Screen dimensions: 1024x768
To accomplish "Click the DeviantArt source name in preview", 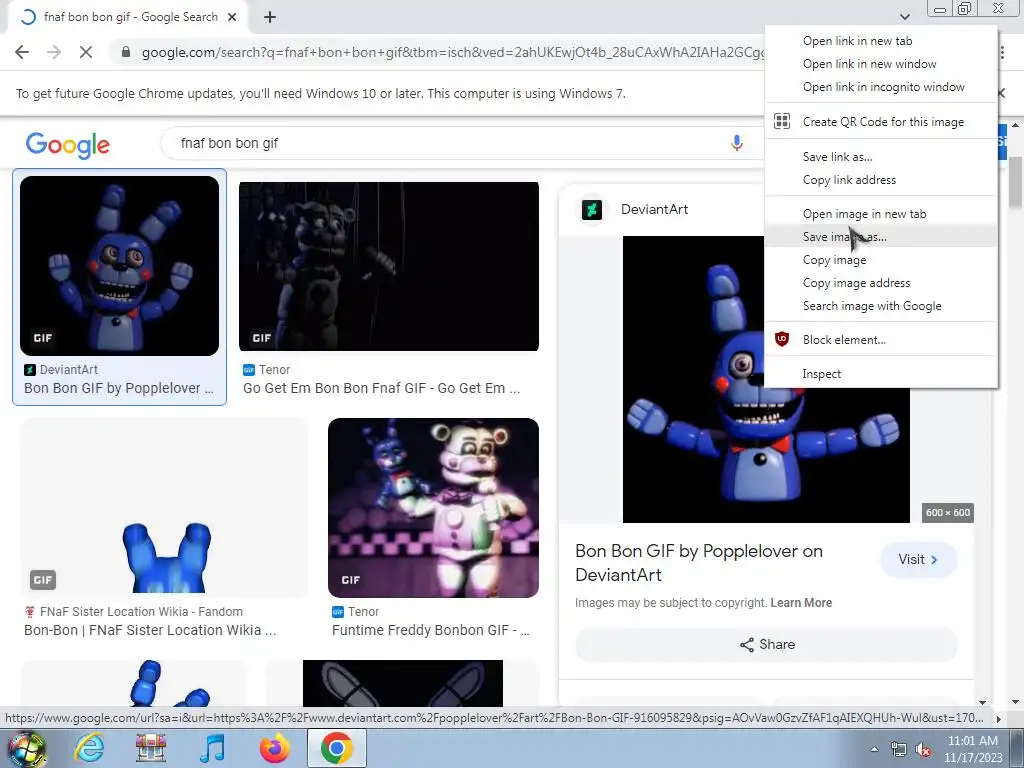I will point(654,210).
